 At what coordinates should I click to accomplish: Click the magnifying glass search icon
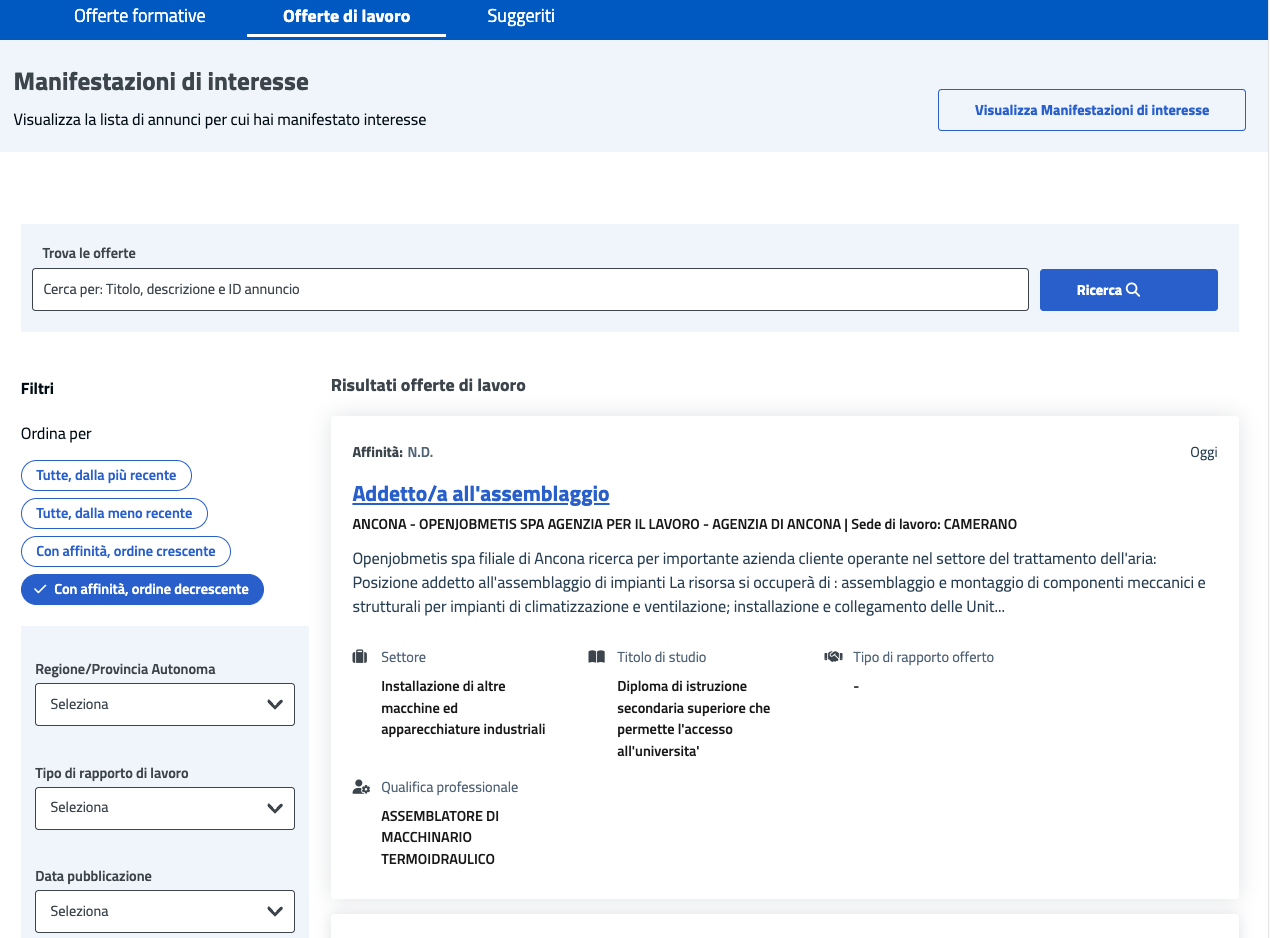coord(1133,290)
